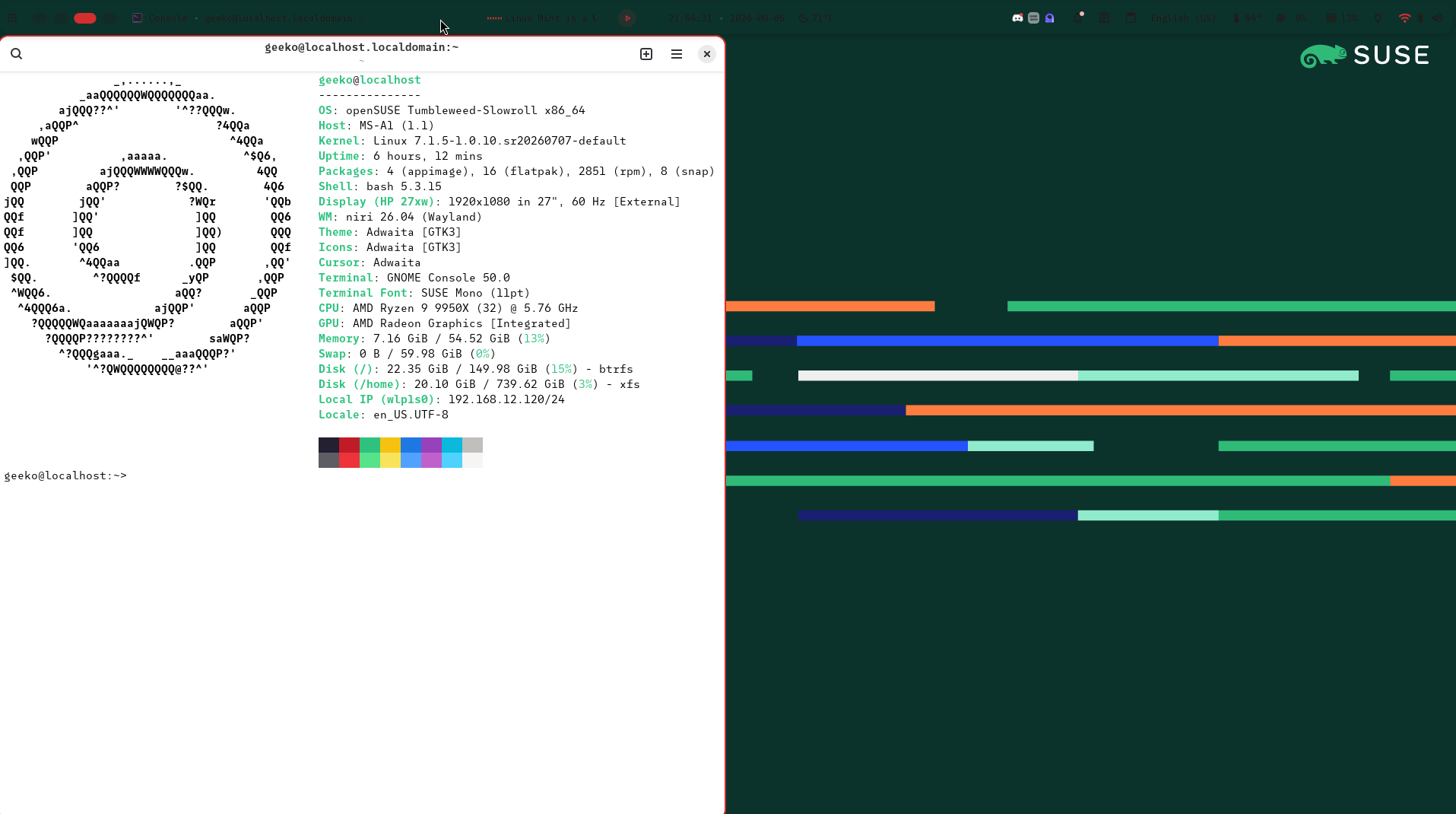This screenshot has height=814, width=1456.
Task: Click the Icons line 'Adwaita [GTK3]'
Action: click(390, 247)
